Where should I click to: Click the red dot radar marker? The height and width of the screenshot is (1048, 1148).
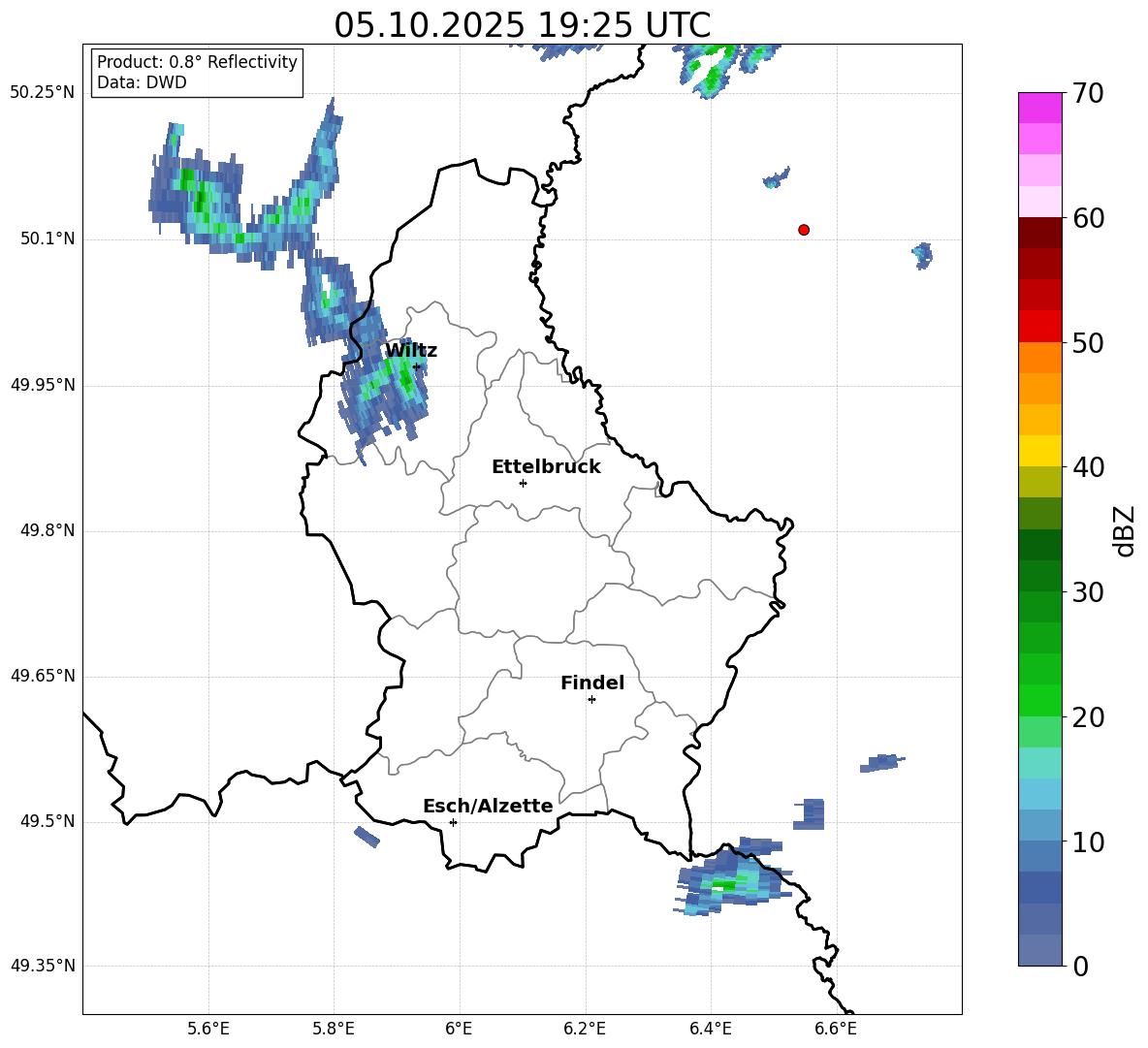(x=804, y=230)
